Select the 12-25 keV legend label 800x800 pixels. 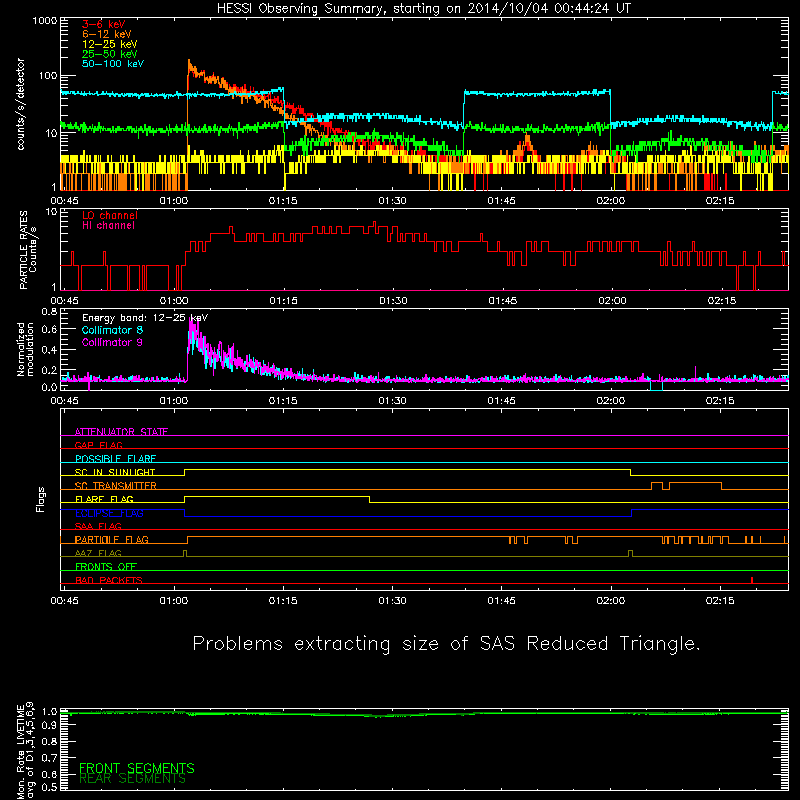pos(110,44)
